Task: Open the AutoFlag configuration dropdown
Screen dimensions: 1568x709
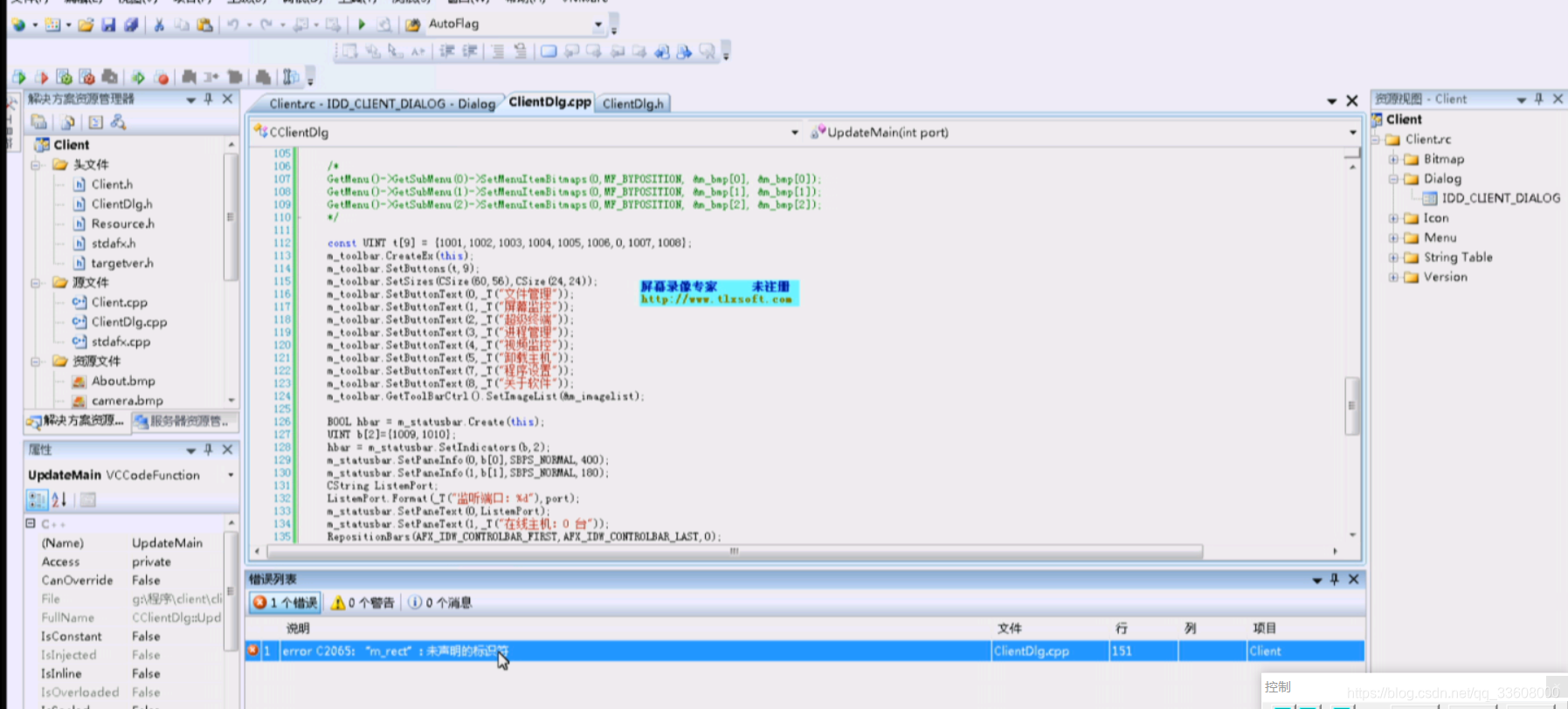Action: tap(598, 24)
